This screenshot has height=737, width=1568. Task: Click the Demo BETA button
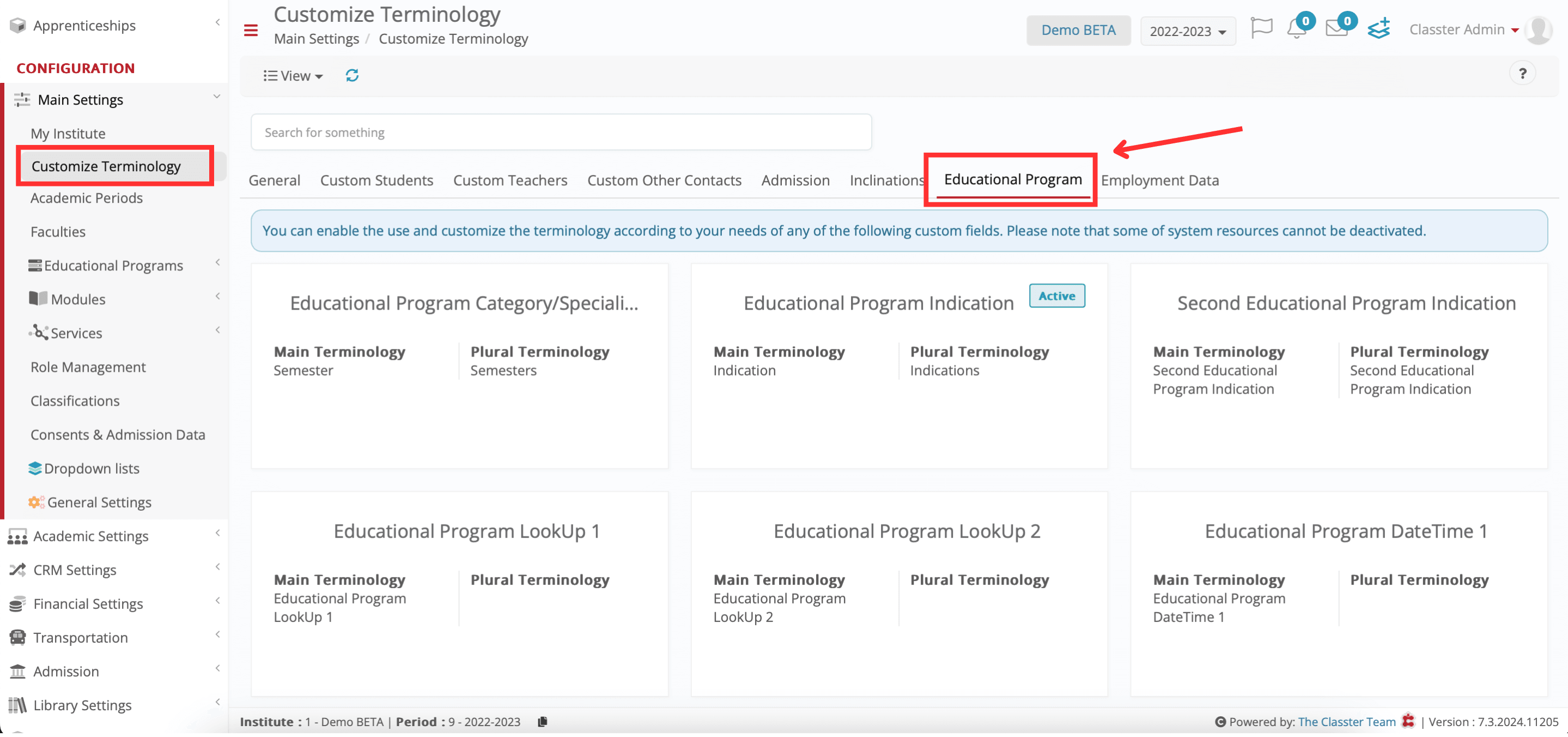coord(1078,31)
